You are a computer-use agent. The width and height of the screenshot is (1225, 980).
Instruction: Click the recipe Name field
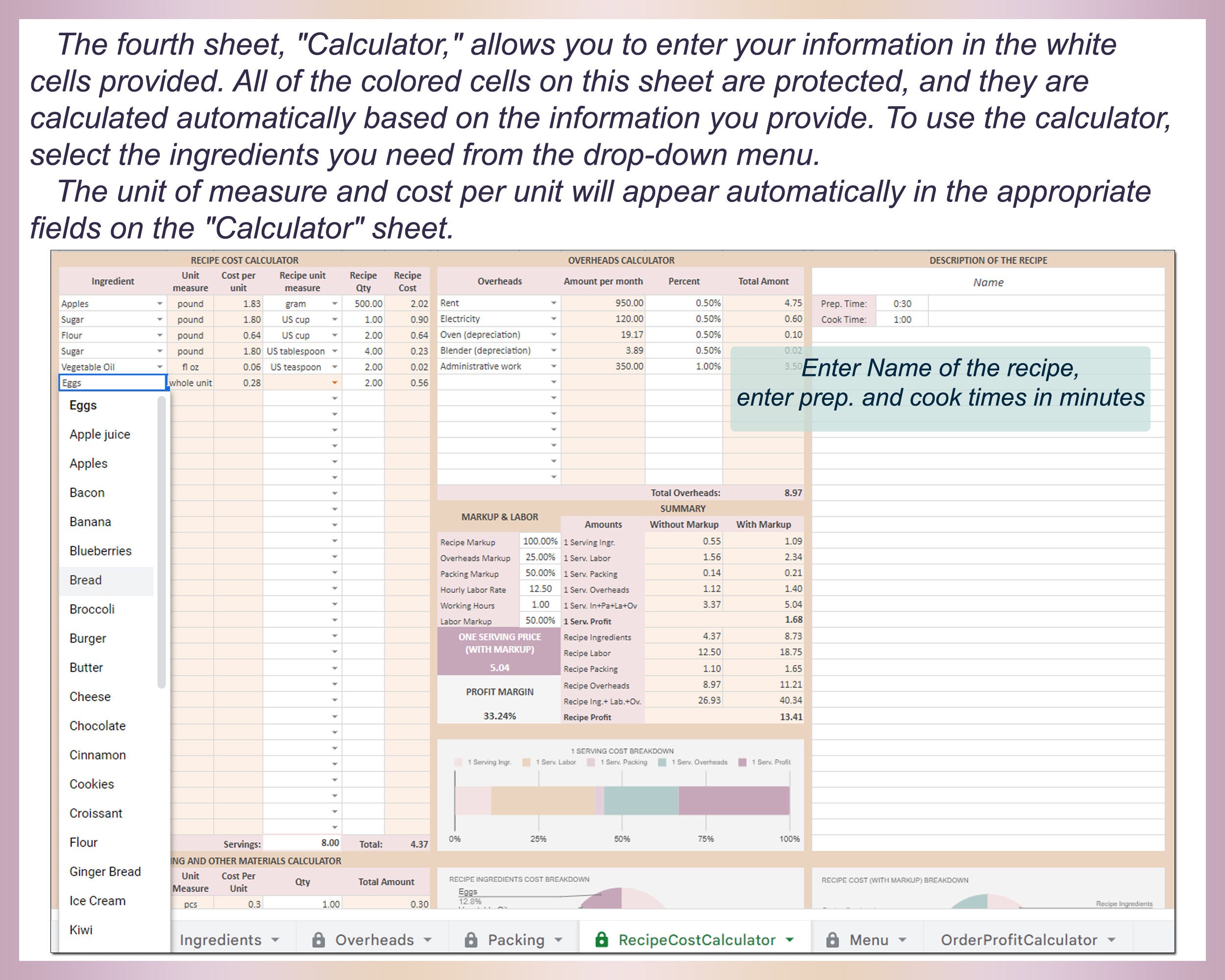(988, 282)
